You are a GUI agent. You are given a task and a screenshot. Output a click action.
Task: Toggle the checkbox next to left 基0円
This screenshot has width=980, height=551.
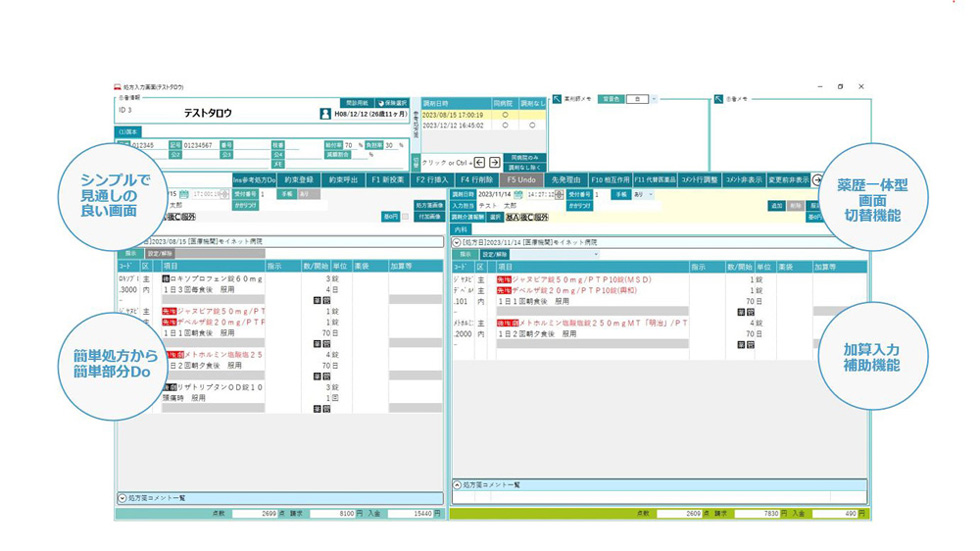405,216
